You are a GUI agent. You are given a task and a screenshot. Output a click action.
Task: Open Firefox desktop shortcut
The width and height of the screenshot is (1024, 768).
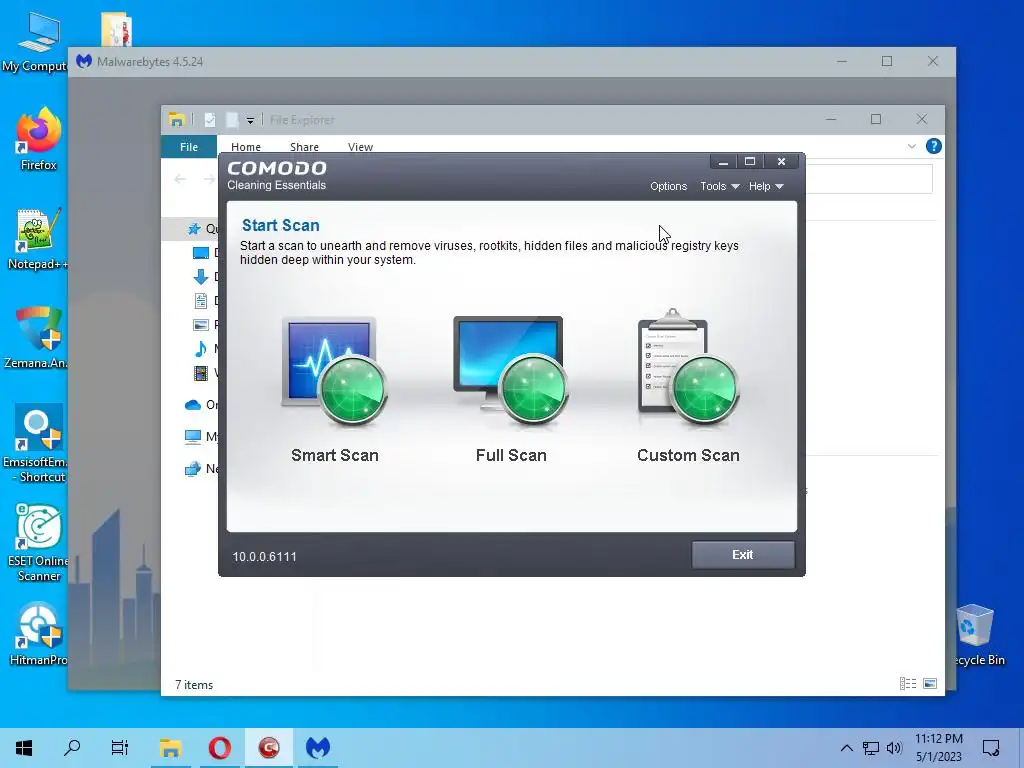click(38, 140)
